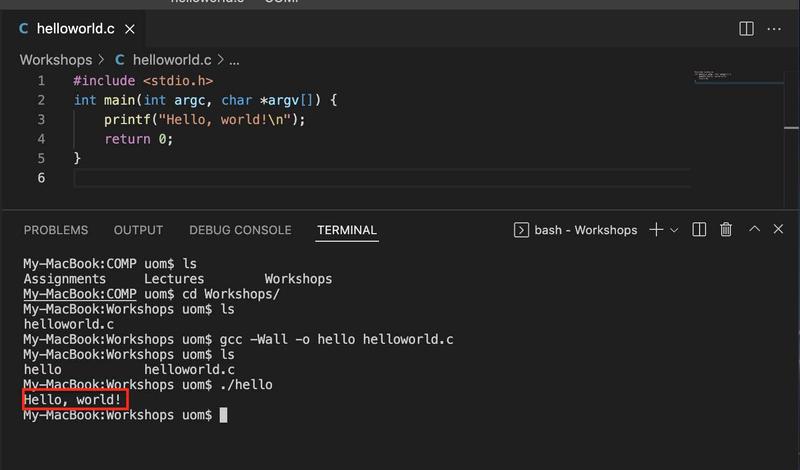
Task: Create a new terminal with plus icon
Action: (656, 230)
